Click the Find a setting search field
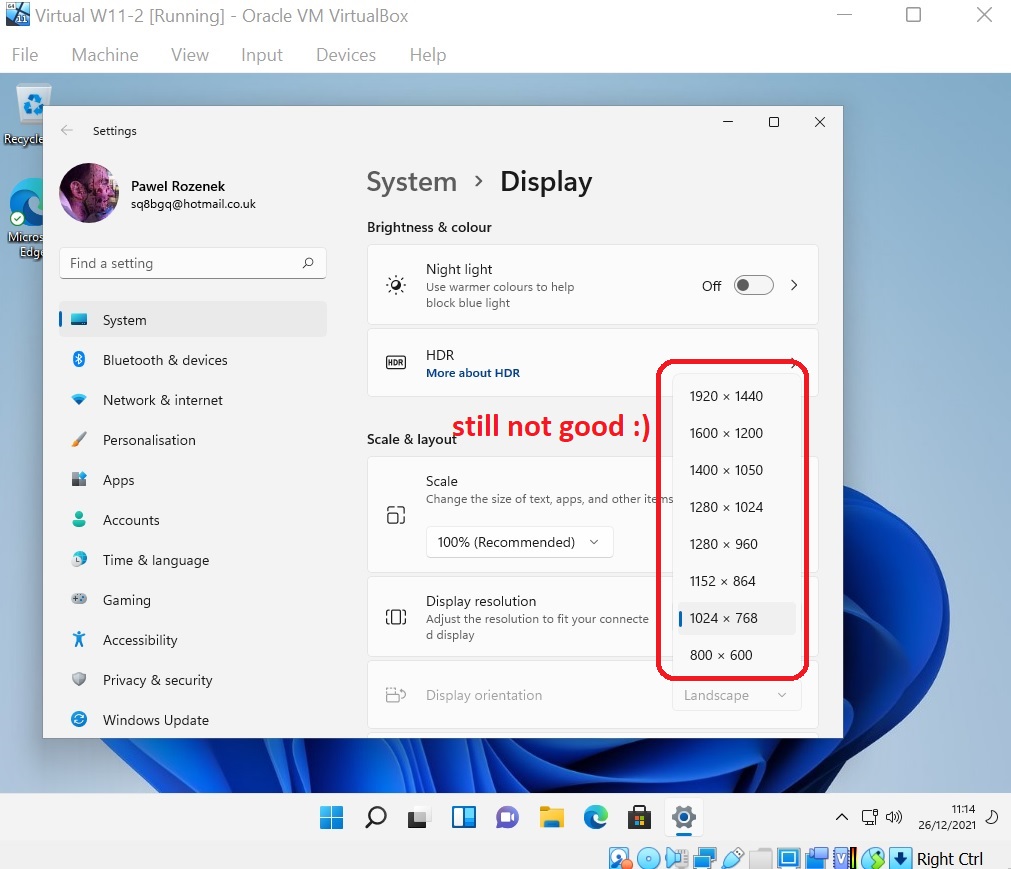The height and width of the screenshot is (869, 1011). pyautogui.click(x=193, y=263)
